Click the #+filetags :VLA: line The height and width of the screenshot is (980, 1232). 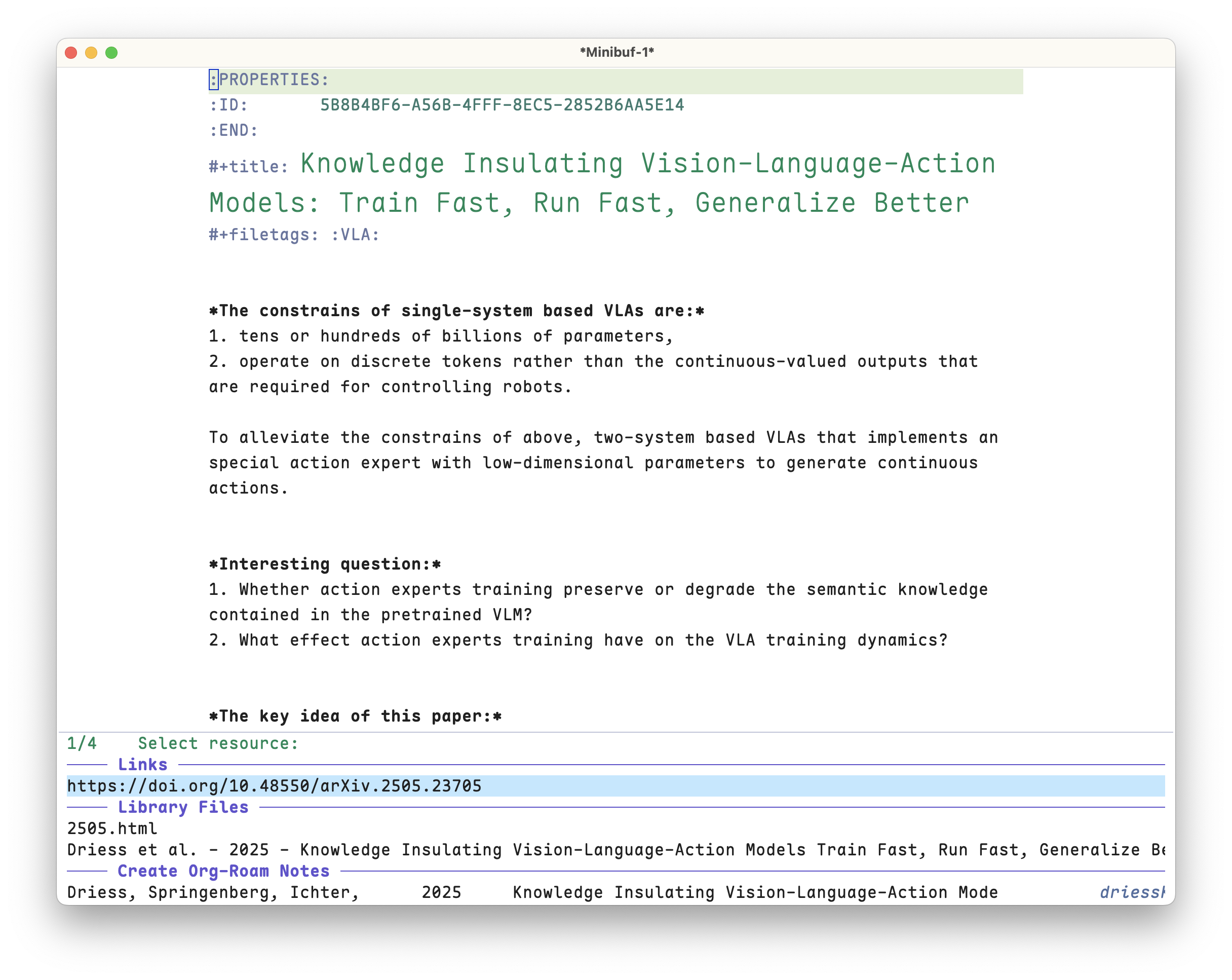294,235
